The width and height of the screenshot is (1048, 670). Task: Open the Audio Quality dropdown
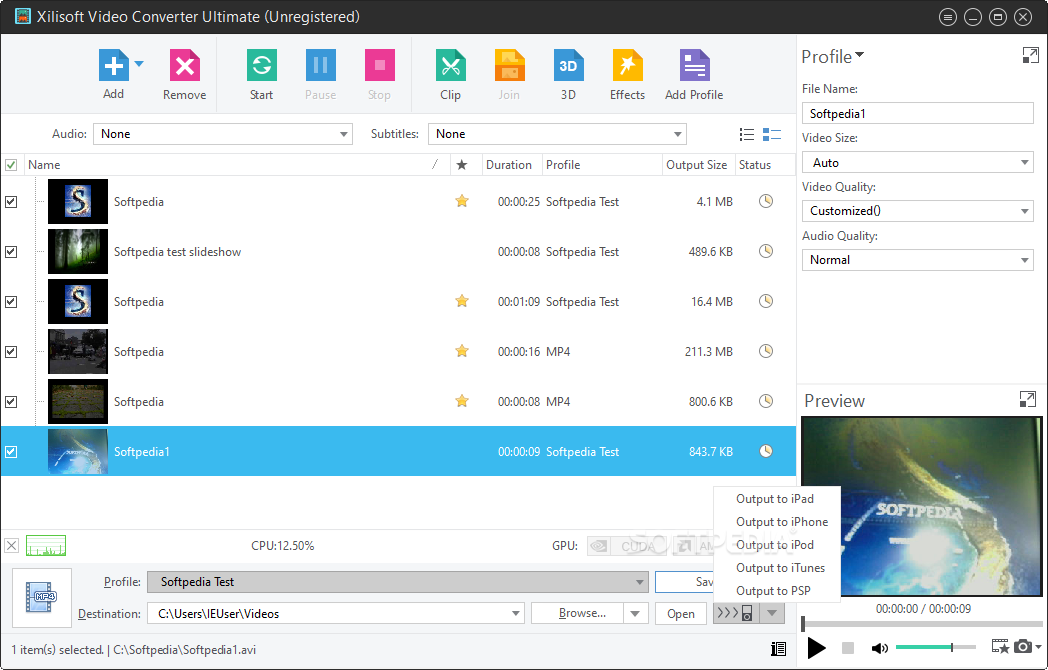pos(918,259)
